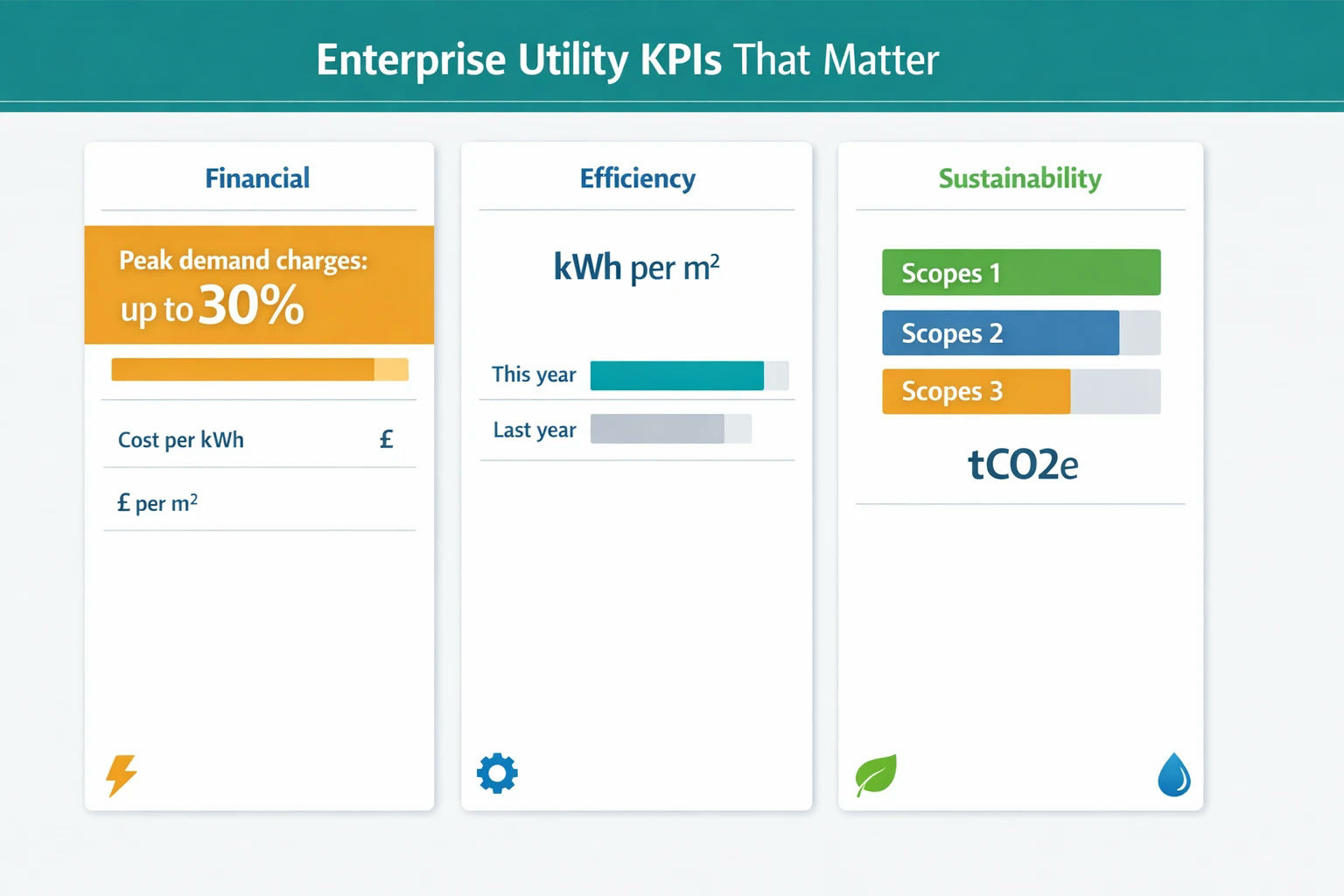Select the Efficiency card heading

638,178
